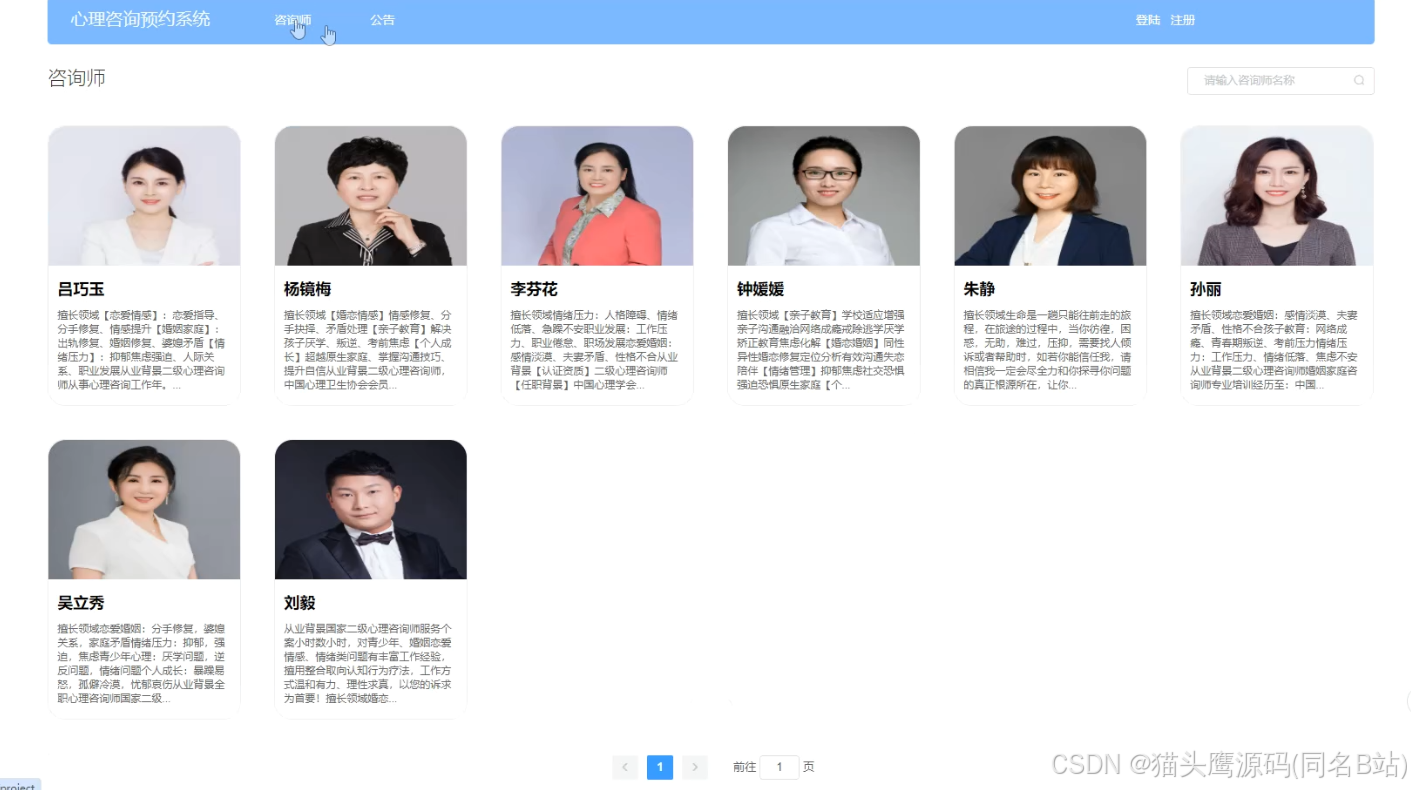Image resolution: width=1411 pixels, height=790 pixels.
Task: Click the search magnifier icon in counselor search box
Action: pyautogui.click(x=1358, y=81)
